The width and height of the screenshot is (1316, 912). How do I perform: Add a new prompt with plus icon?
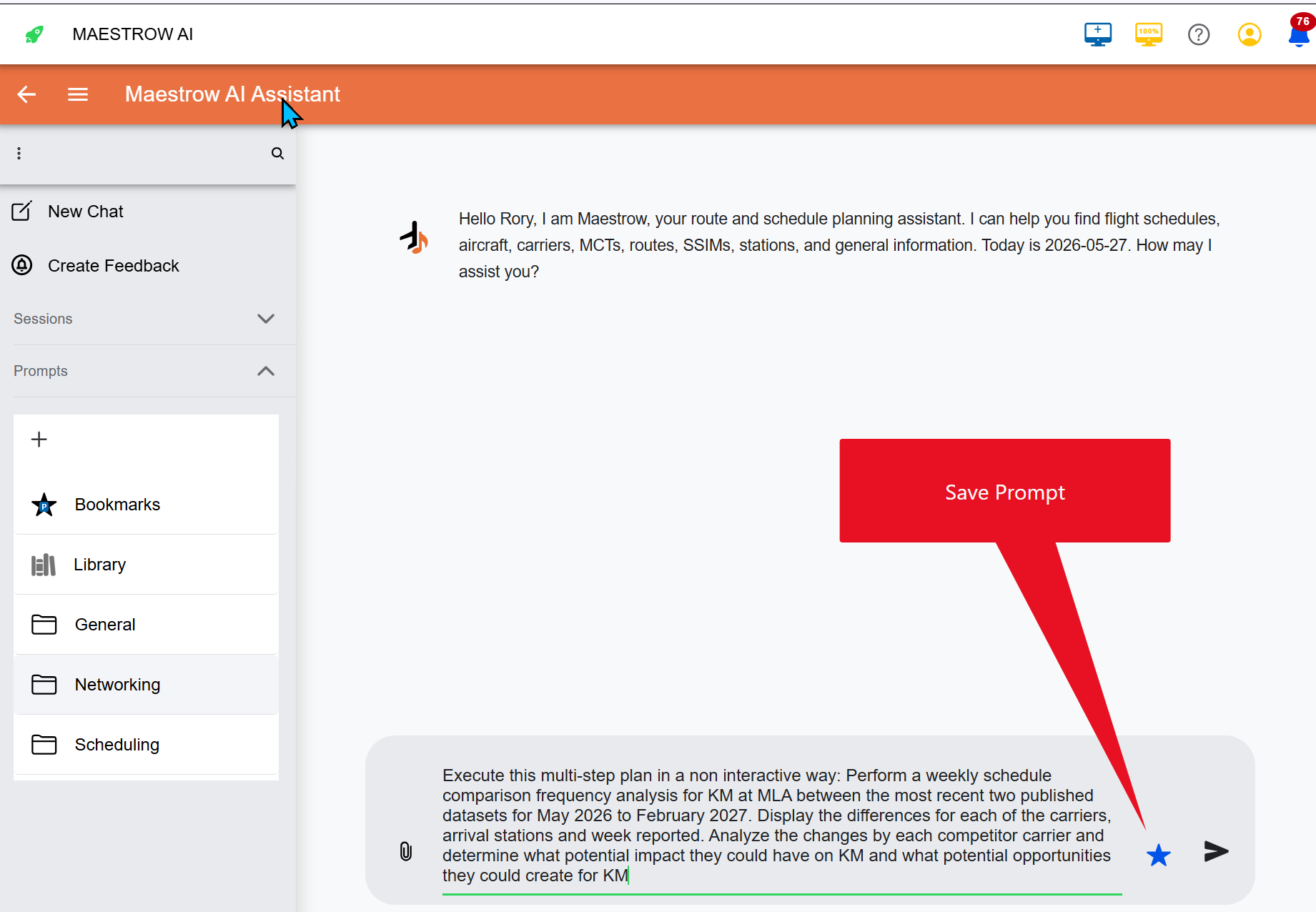39,439
